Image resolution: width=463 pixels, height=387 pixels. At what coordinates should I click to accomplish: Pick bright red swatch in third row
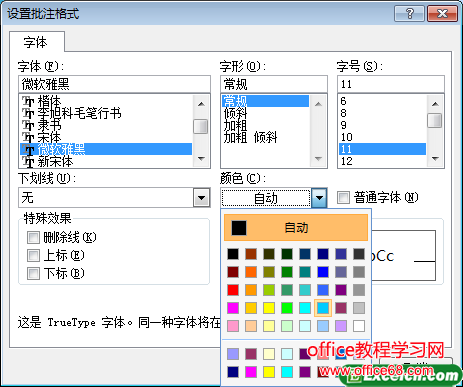[x=233, y=290]
